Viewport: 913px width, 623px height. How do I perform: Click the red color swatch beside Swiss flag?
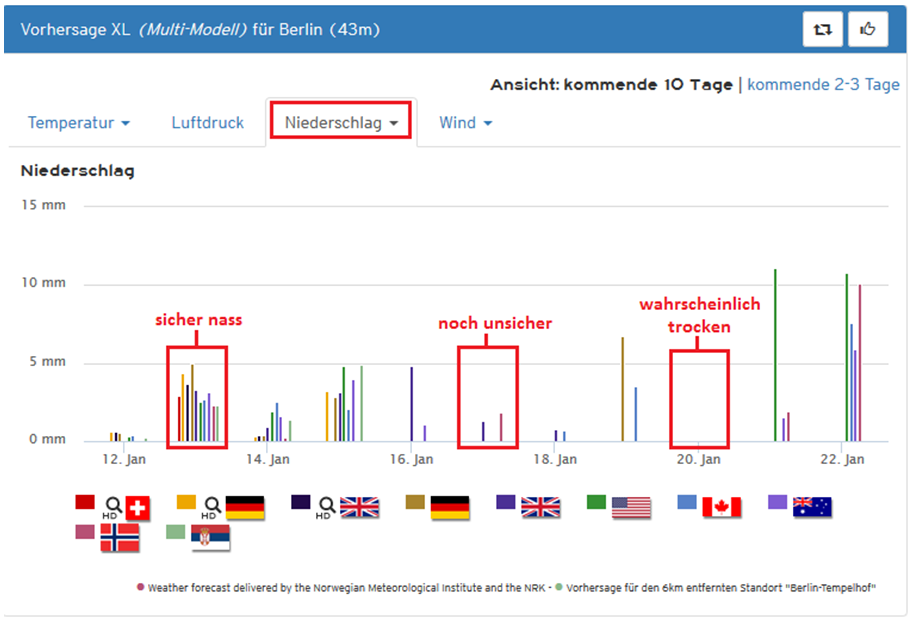(x=85, y=502)
